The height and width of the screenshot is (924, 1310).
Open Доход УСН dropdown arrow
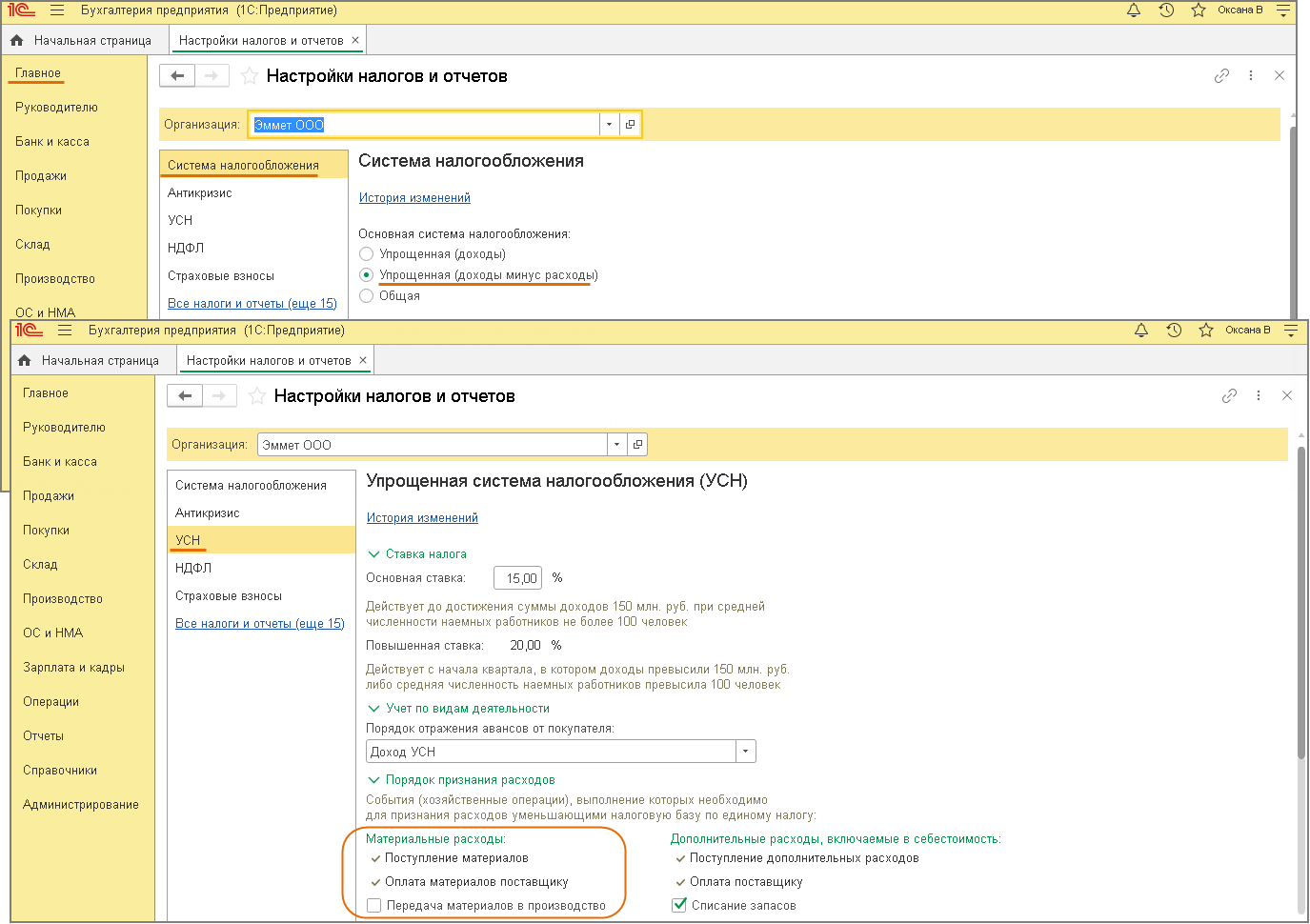click(746, 752)
